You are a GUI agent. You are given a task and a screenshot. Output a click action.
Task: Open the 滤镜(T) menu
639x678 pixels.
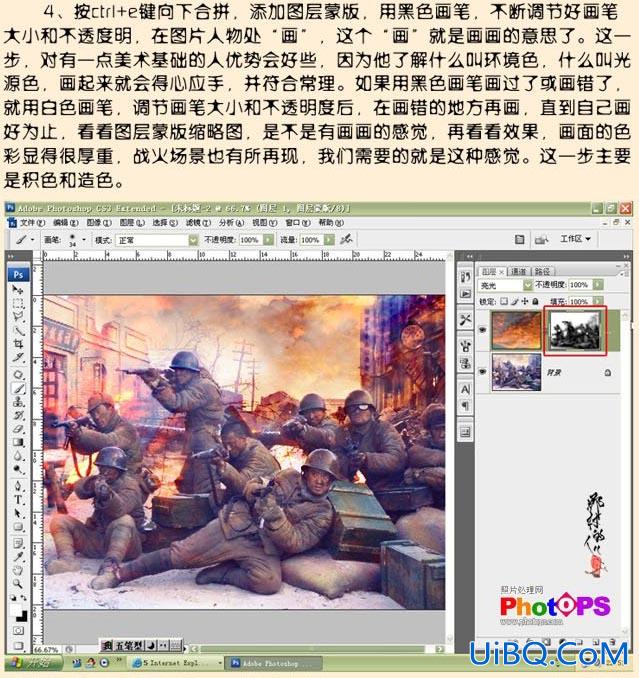click(198, 223)
